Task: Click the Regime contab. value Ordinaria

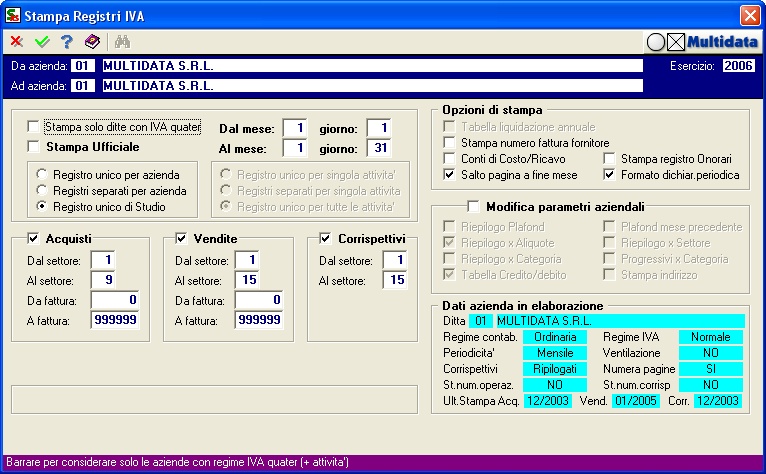Action: (x=554, y=337)
